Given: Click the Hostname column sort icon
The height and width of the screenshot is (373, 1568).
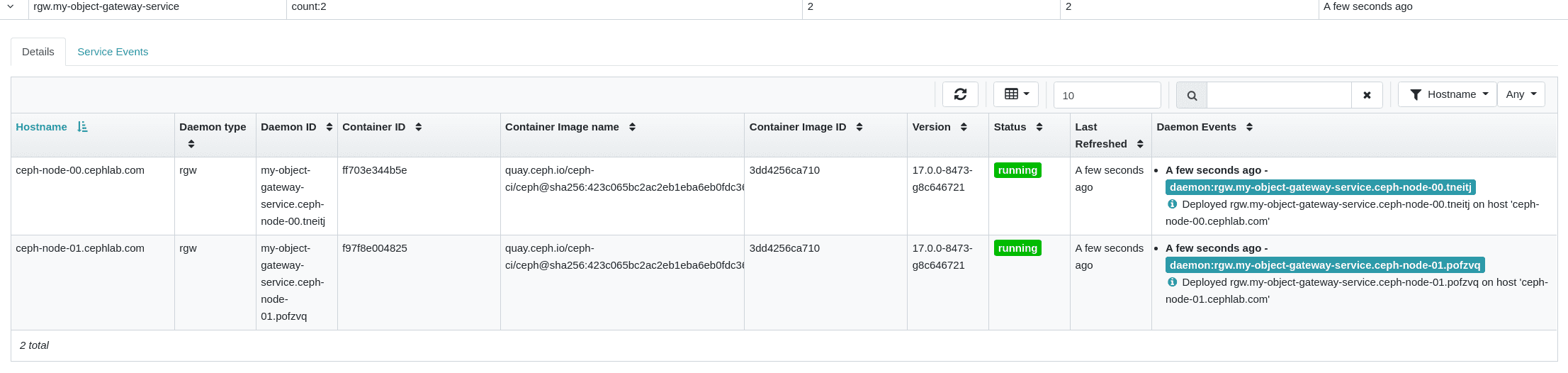Looking at the screenshot, I should tap(82, 127).
